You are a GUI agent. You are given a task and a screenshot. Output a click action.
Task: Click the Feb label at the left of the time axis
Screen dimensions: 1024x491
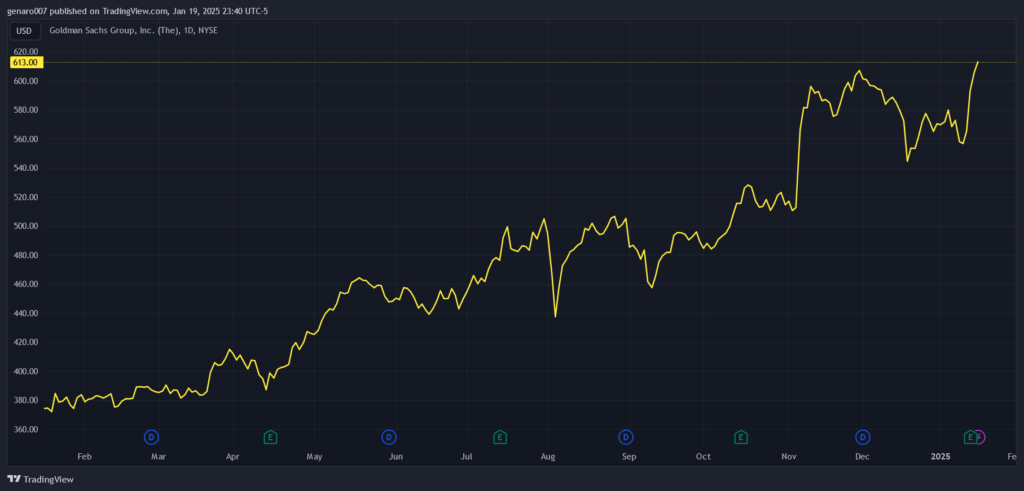[84, 456]
